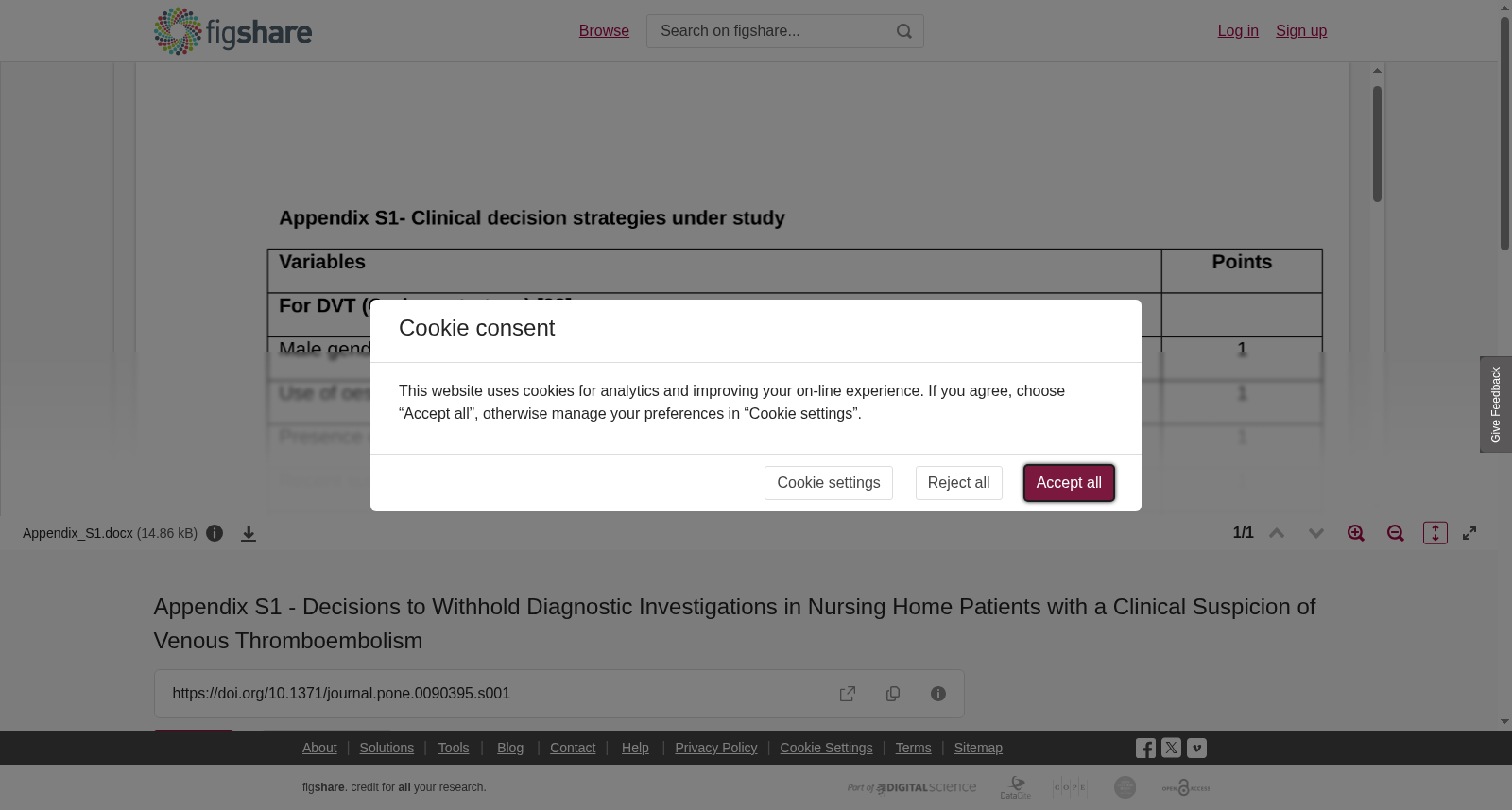Open the document preview in fullscreen
Image resolution: width=1512 pixels, height=810 pixels.
[x=1469, y=533]
